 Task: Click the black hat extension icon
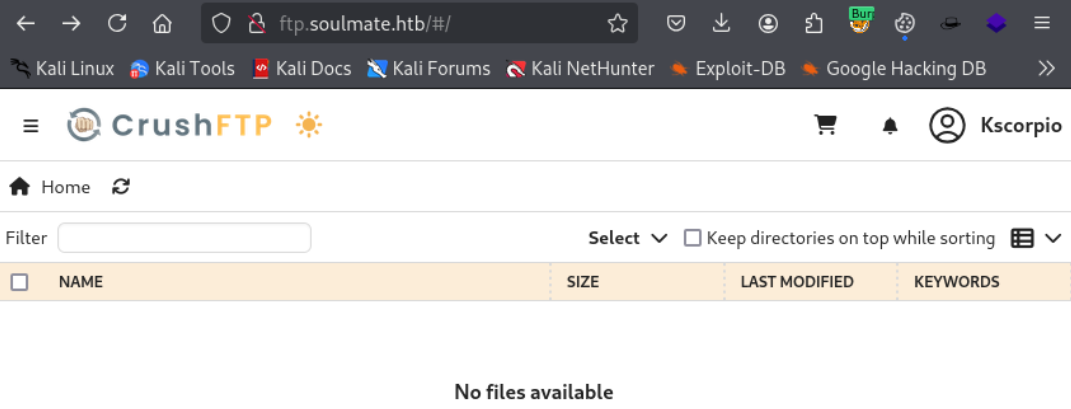click(x=950, y=24)
